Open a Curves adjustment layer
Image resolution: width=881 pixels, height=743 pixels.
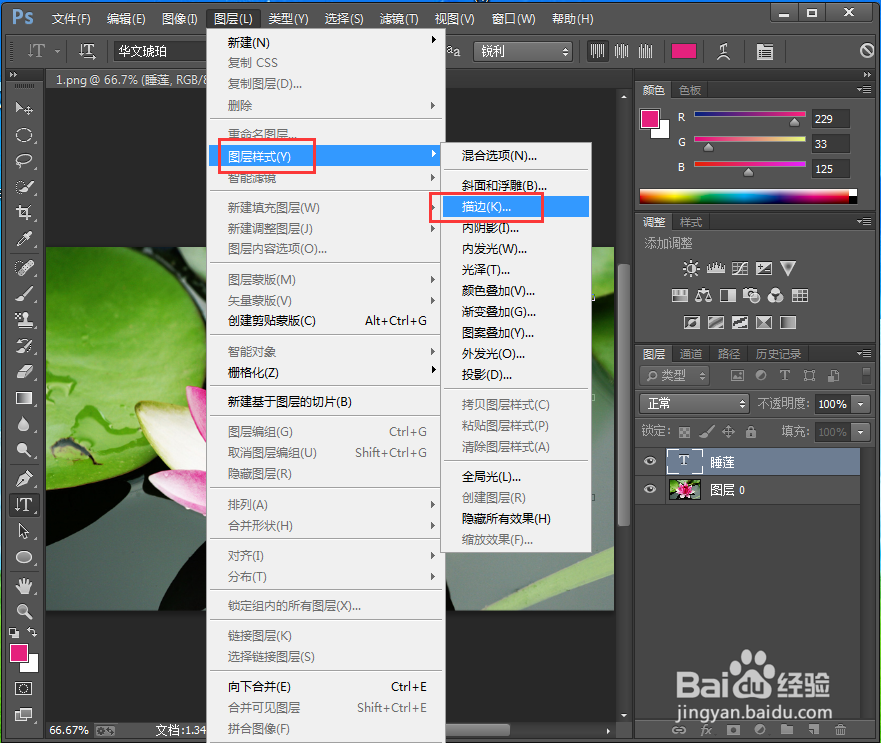click(x=737, y=267)
